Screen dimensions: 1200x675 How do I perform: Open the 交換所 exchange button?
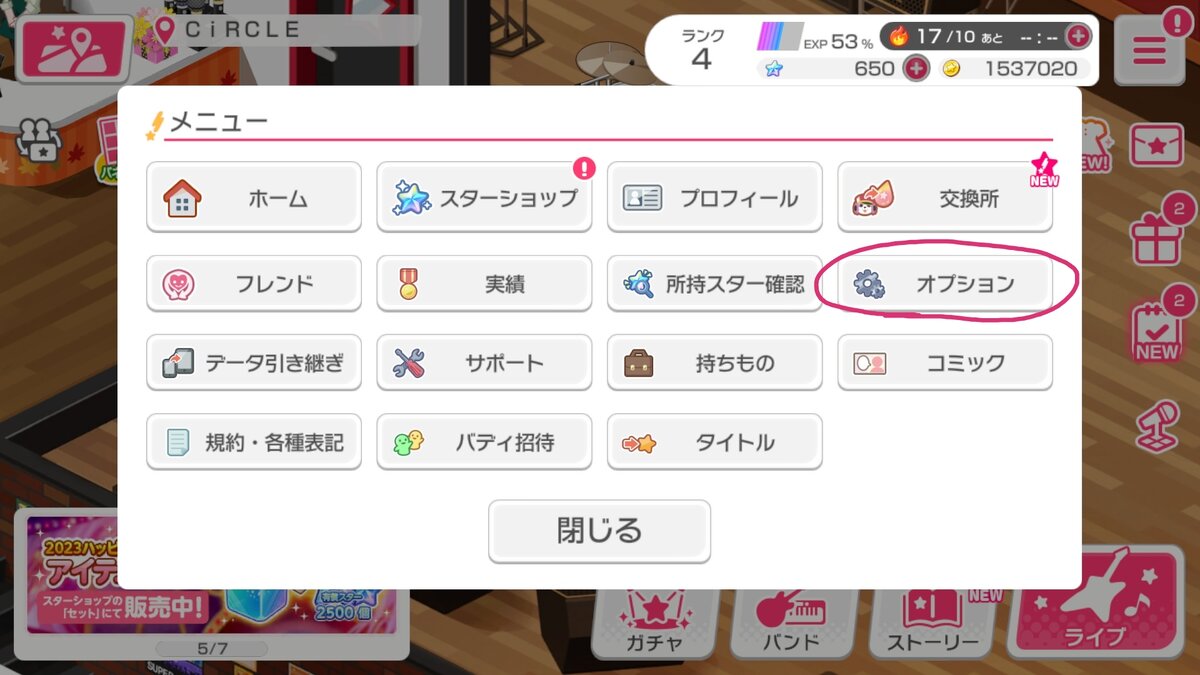(x=945, y=197)
